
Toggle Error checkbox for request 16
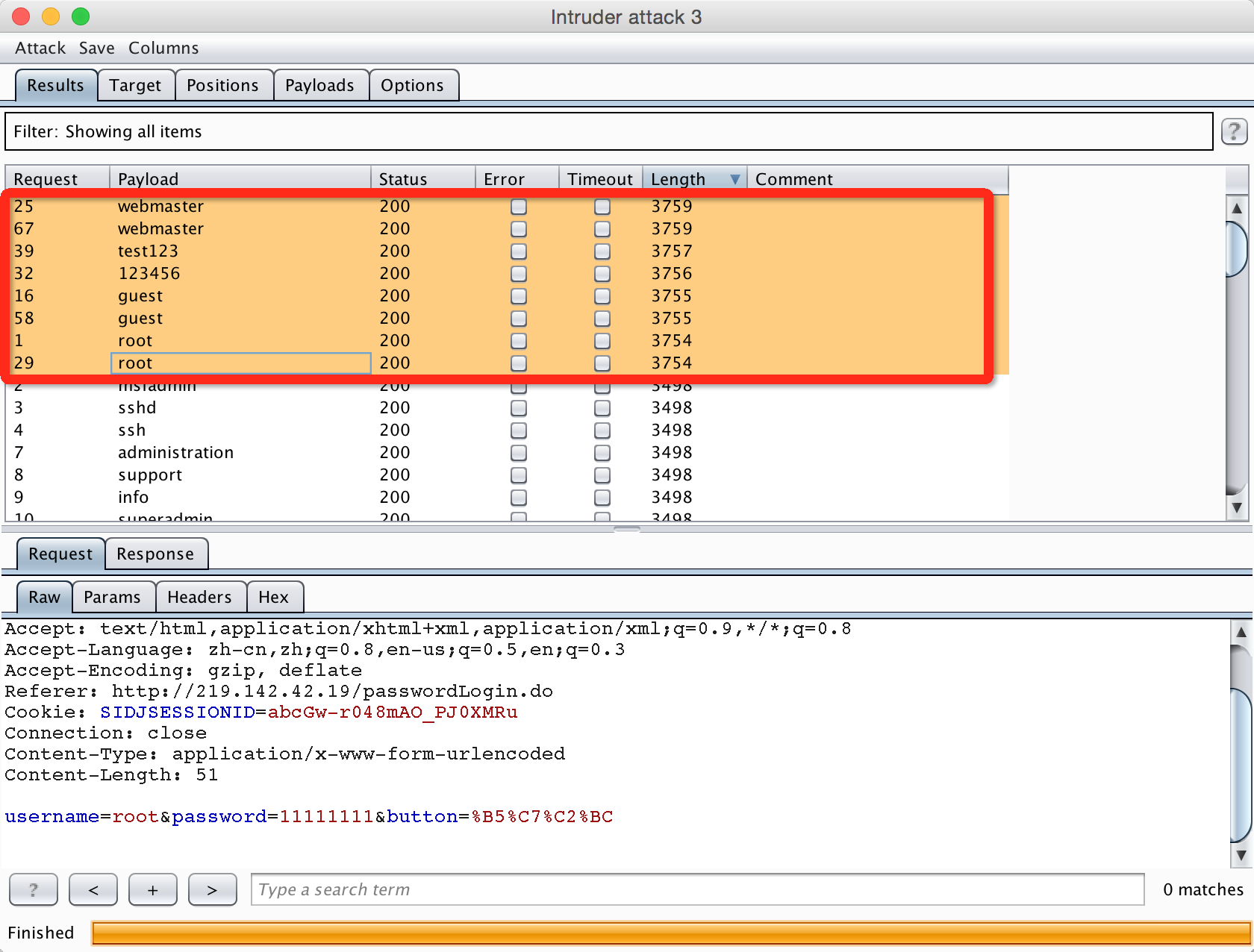coord(519,296)
